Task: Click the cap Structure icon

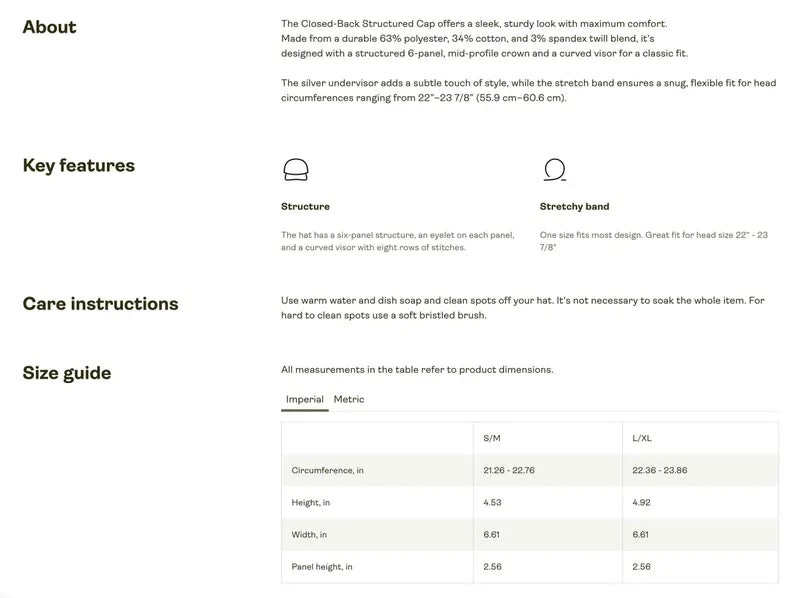Action: pyautogui.click(x=295, y=169)
